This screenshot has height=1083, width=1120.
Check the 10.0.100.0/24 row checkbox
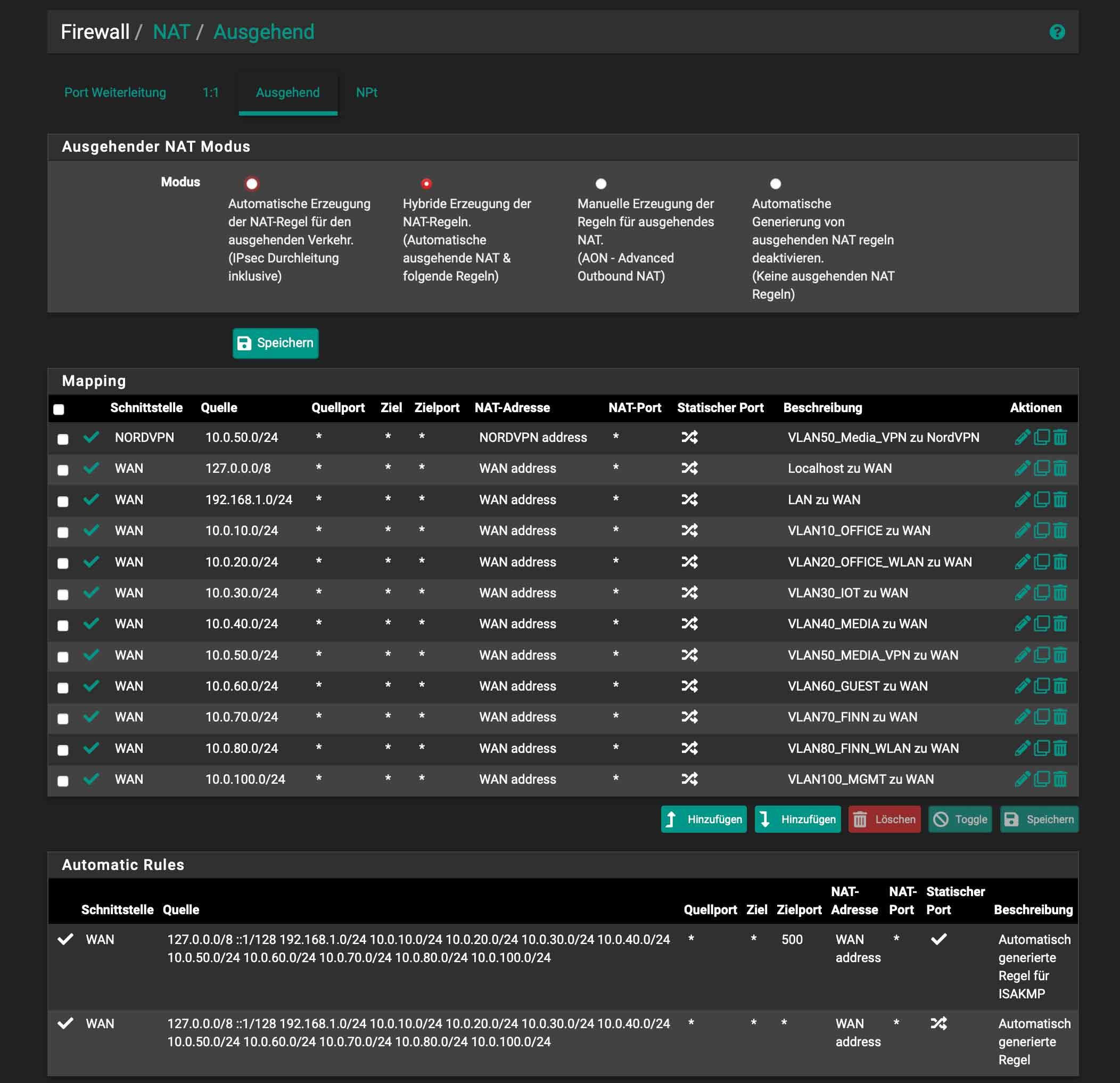(63, 781)
